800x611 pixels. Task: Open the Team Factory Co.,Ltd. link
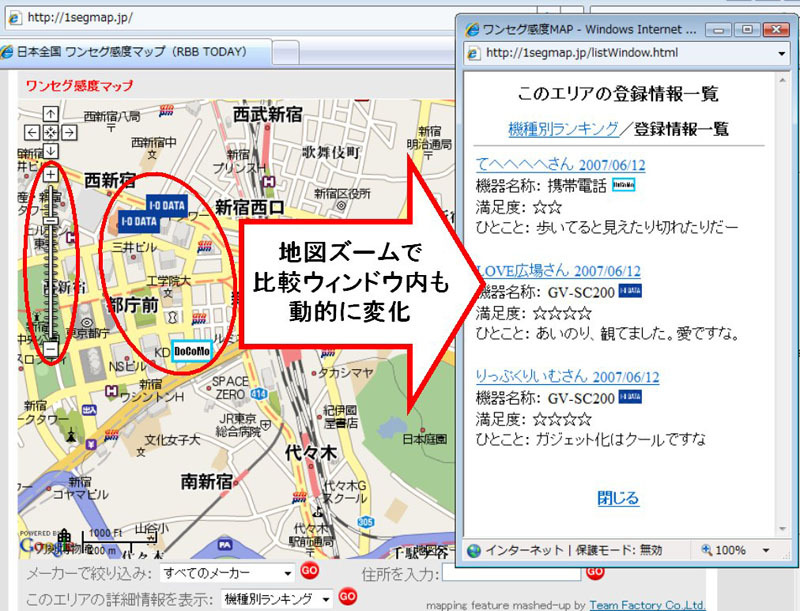[x=647, y=605]
